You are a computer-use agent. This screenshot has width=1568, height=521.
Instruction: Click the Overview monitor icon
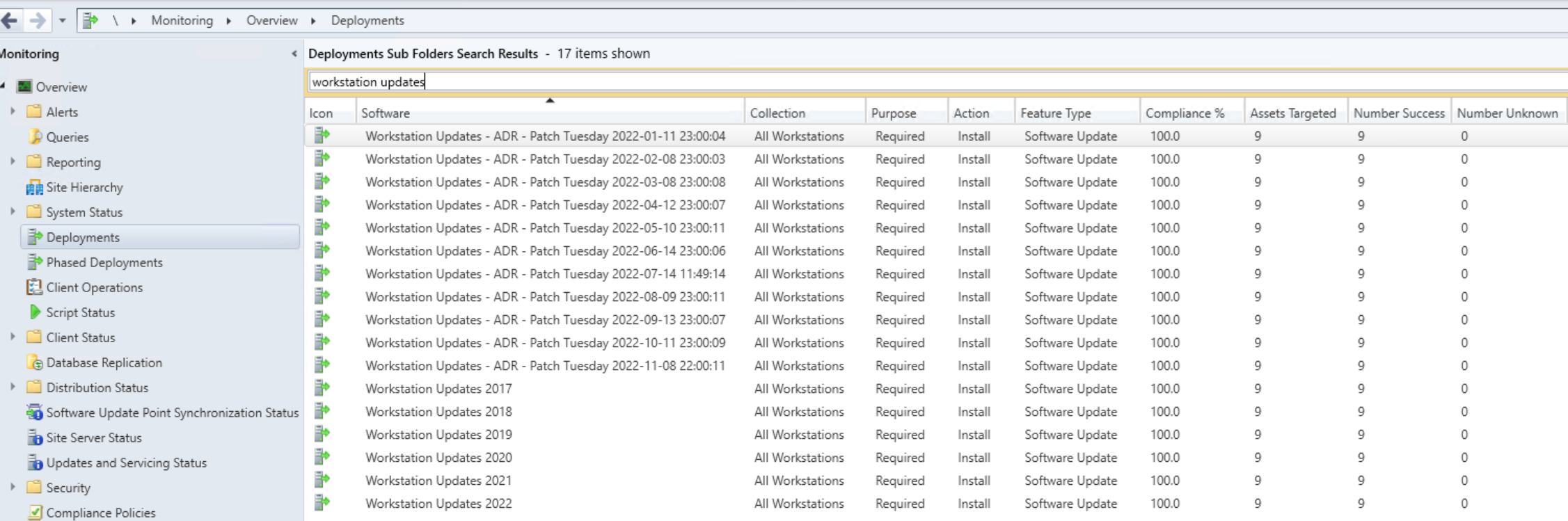click(x=25, y=87)
